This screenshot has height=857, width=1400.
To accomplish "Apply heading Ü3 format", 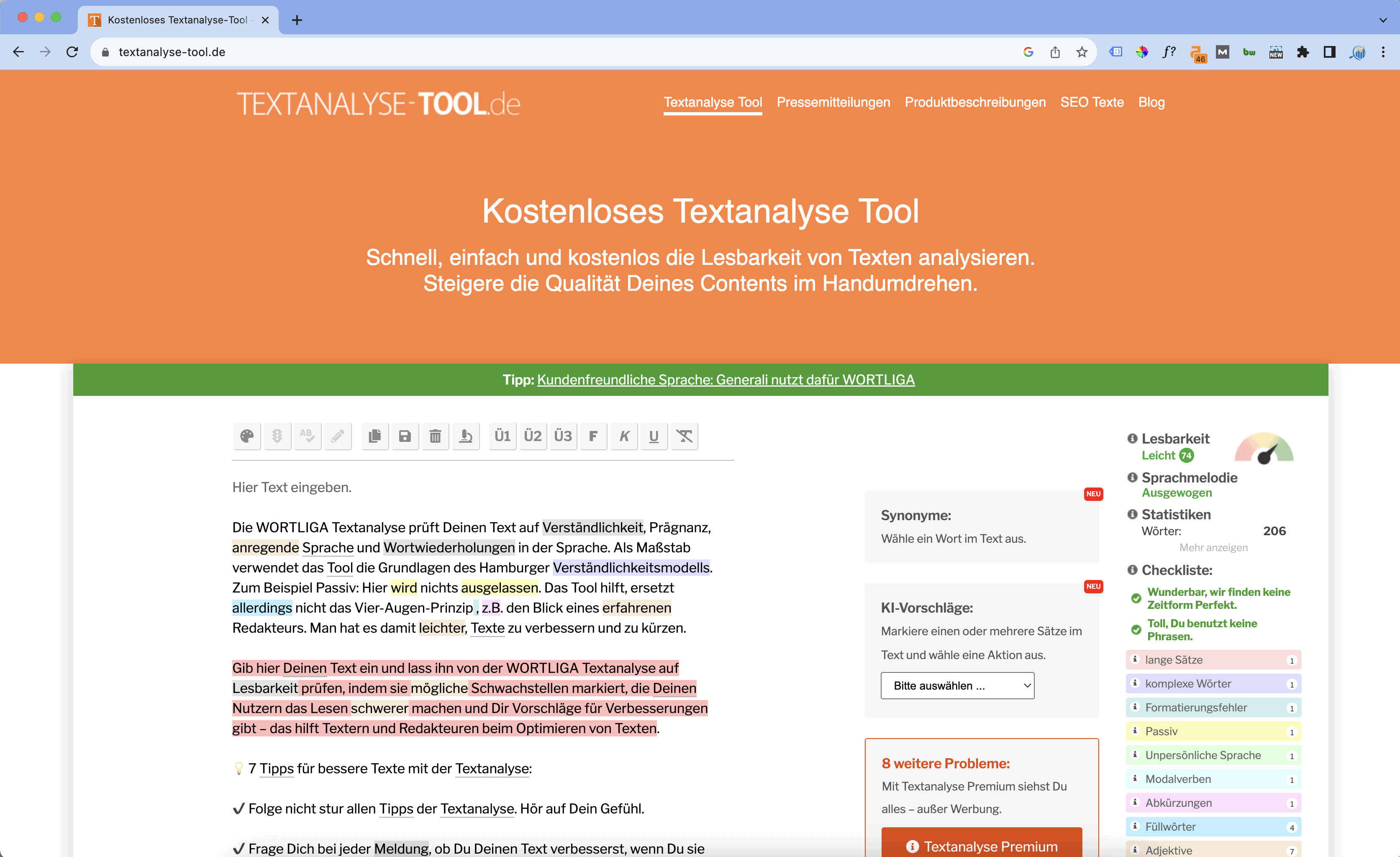I will tap(563, 436).
